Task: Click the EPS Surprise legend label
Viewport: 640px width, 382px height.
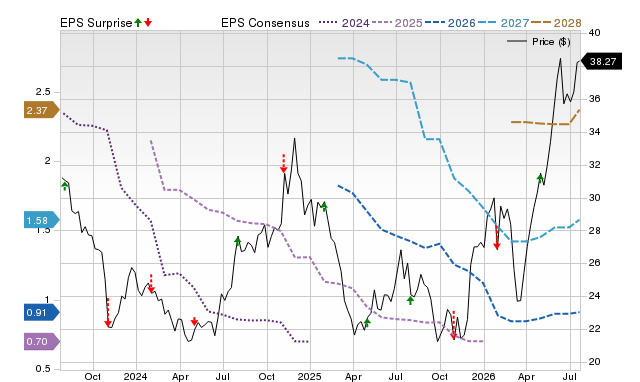Action: click(96, 23)
